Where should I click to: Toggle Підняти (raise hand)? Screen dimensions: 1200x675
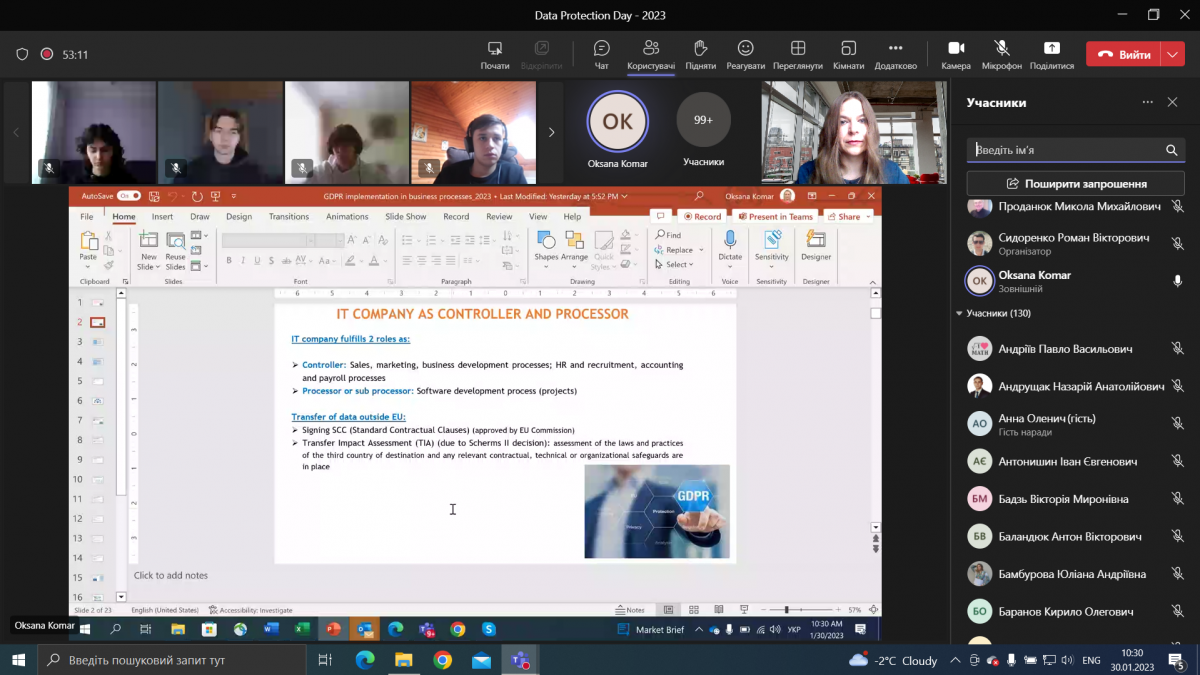point(701,54)
